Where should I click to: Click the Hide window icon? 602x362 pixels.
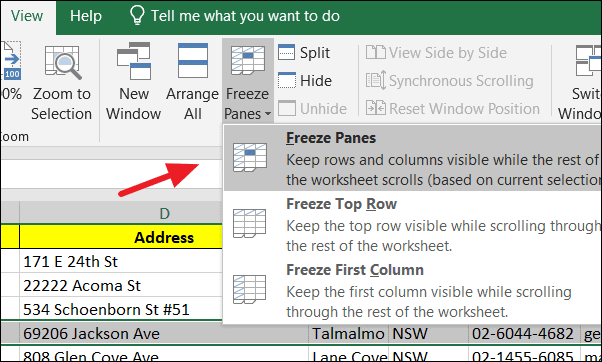(287, 80)
